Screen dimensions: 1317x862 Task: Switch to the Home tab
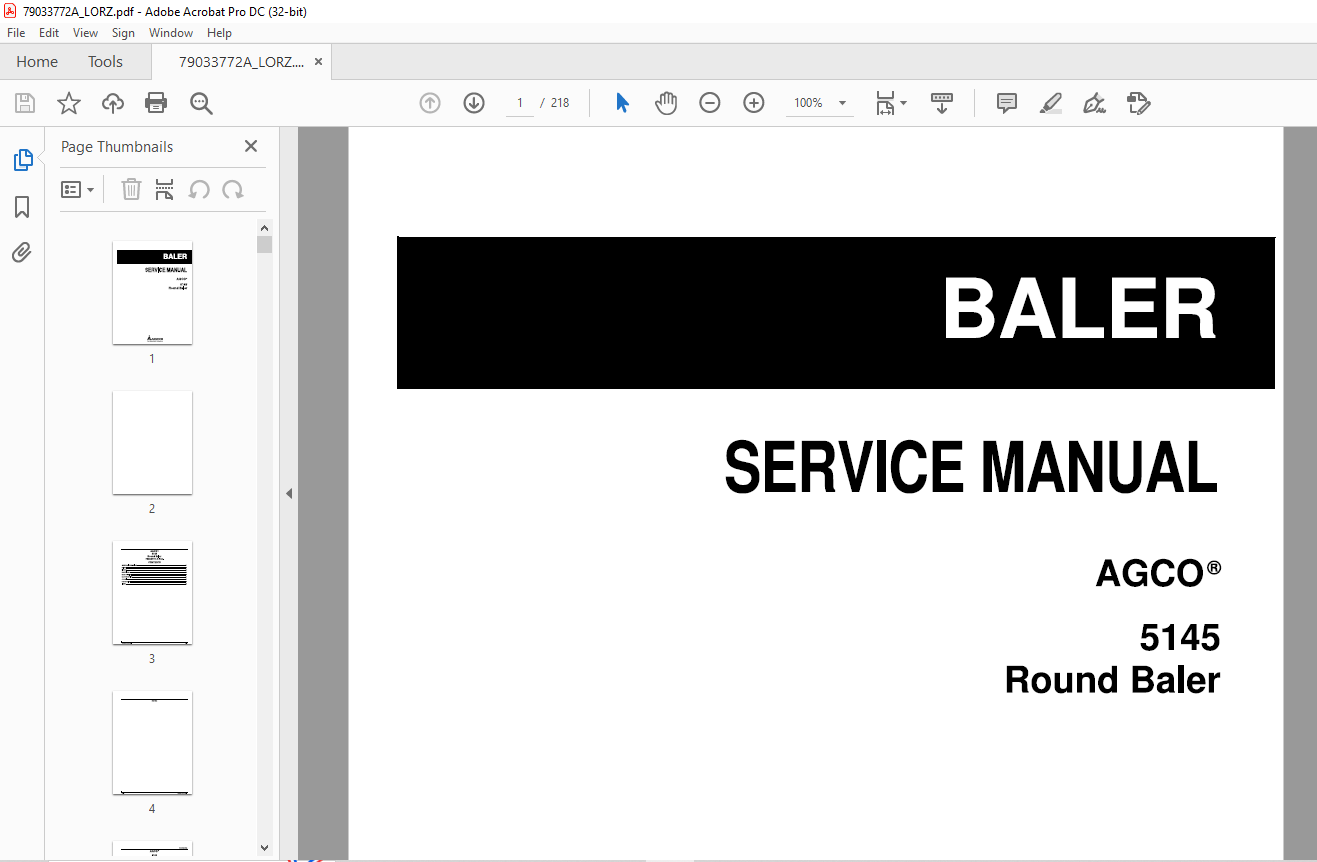coord(37,62)
